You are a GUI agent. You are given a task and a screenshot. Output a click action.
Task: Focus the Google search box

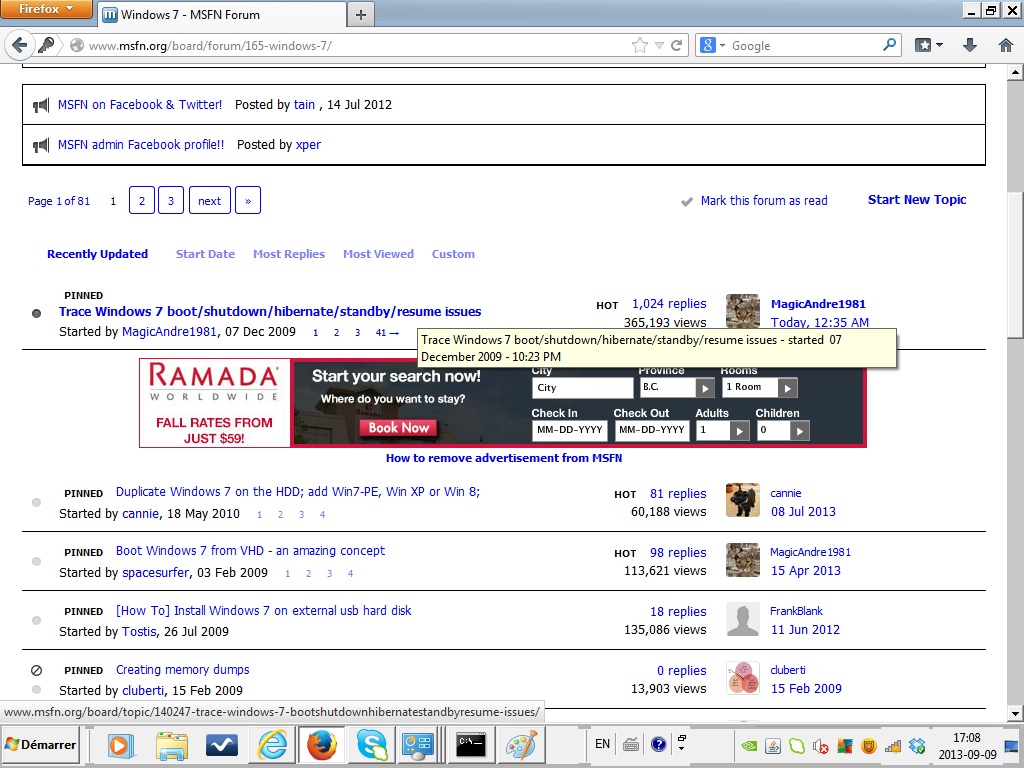(x=805, y=45)
